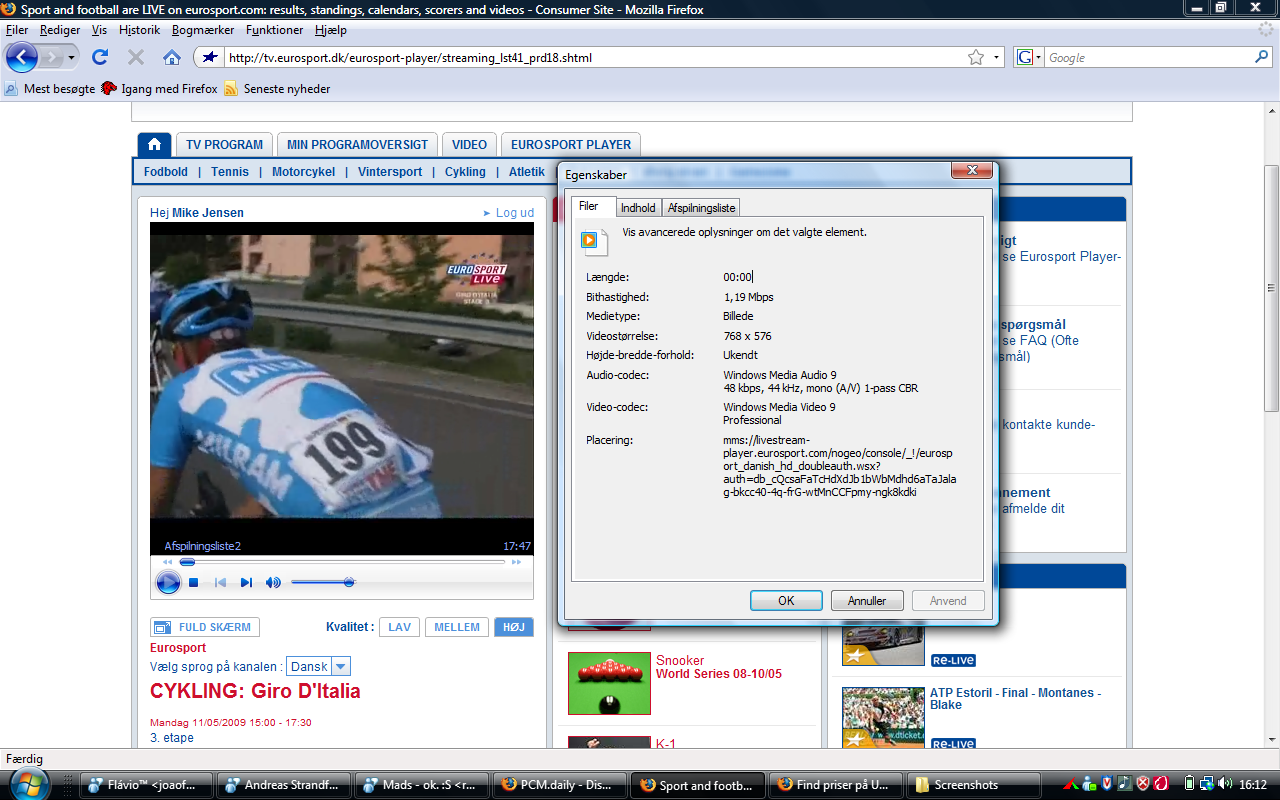The image size is (1280, 800).
Task: Go to Firefox home page icon
Action: 172,58
